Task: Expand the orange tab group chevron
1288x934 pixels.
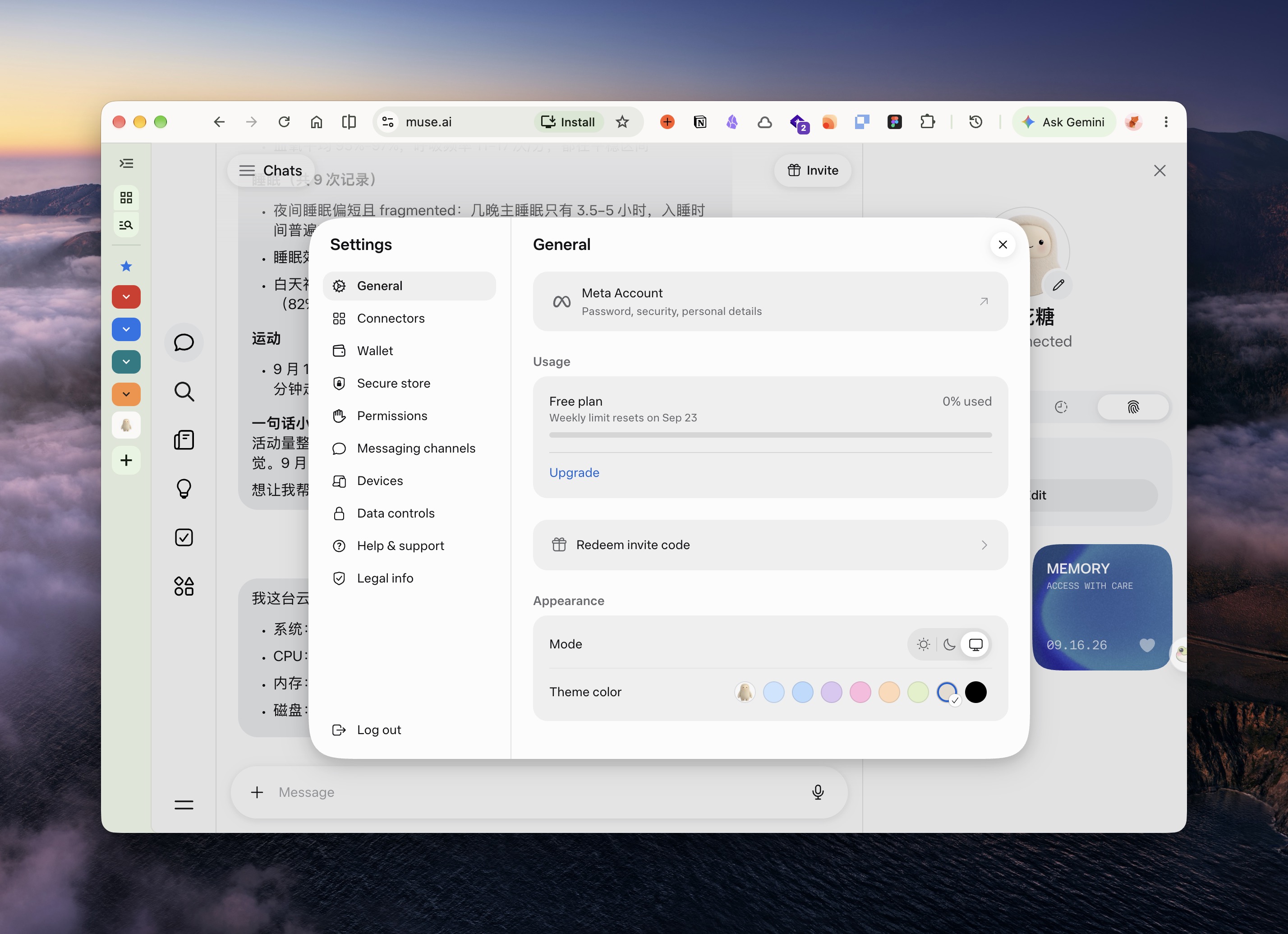Action: 126,394
